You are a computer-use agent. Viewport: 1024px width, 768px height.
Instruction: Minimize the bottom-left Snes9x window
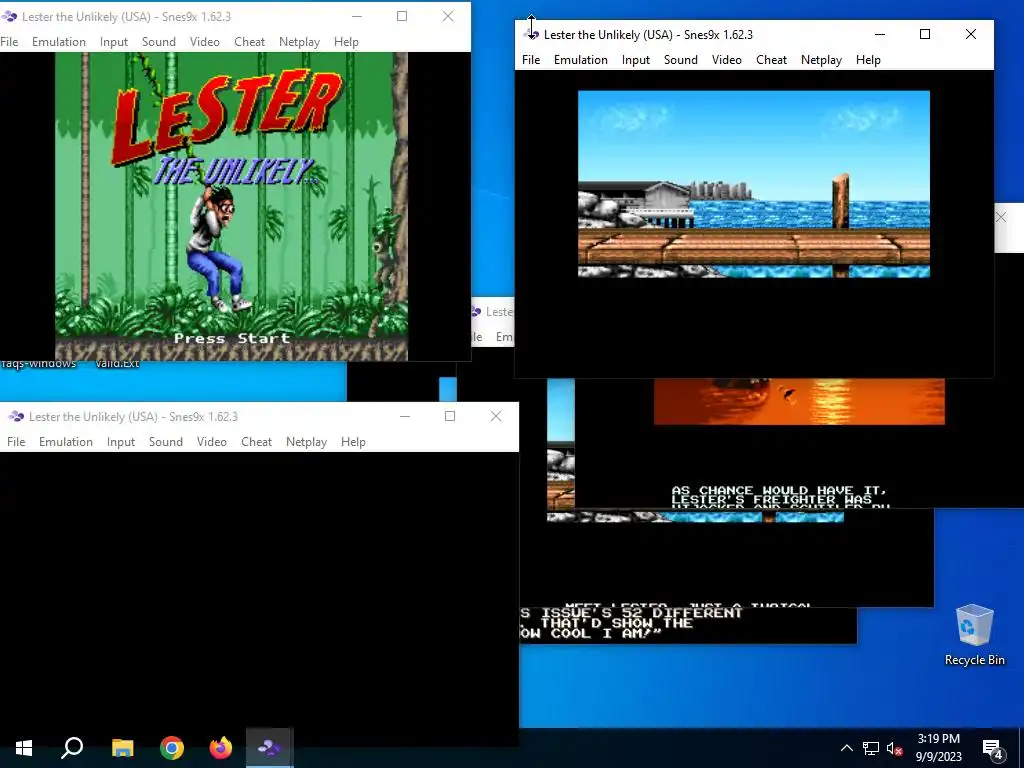(405, 417)
